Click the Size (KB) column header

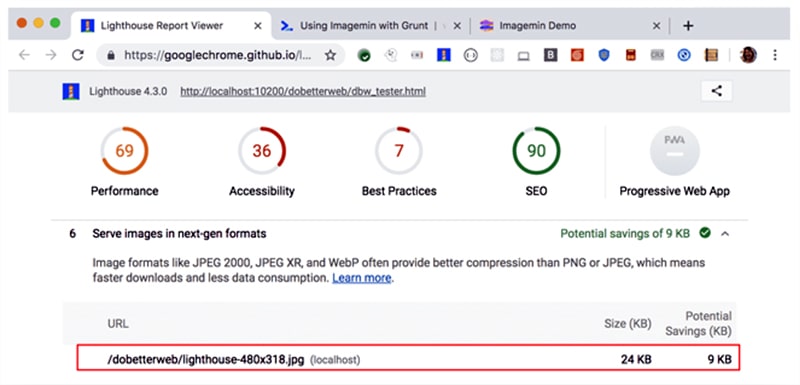pos(627,324)
